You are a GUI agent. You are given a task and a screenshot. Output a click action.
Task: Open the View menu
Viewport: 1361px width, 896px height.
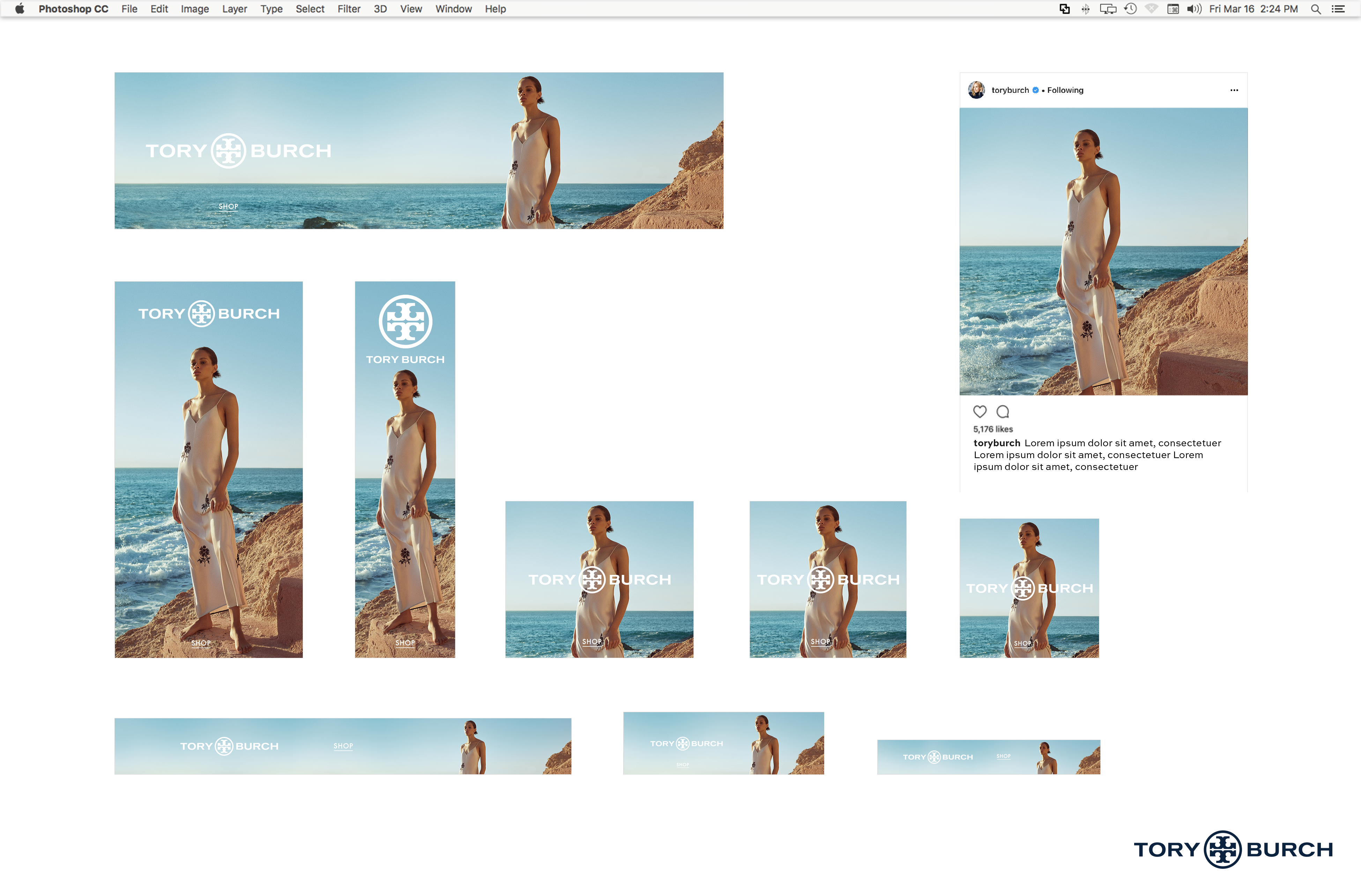coord(411,9)
